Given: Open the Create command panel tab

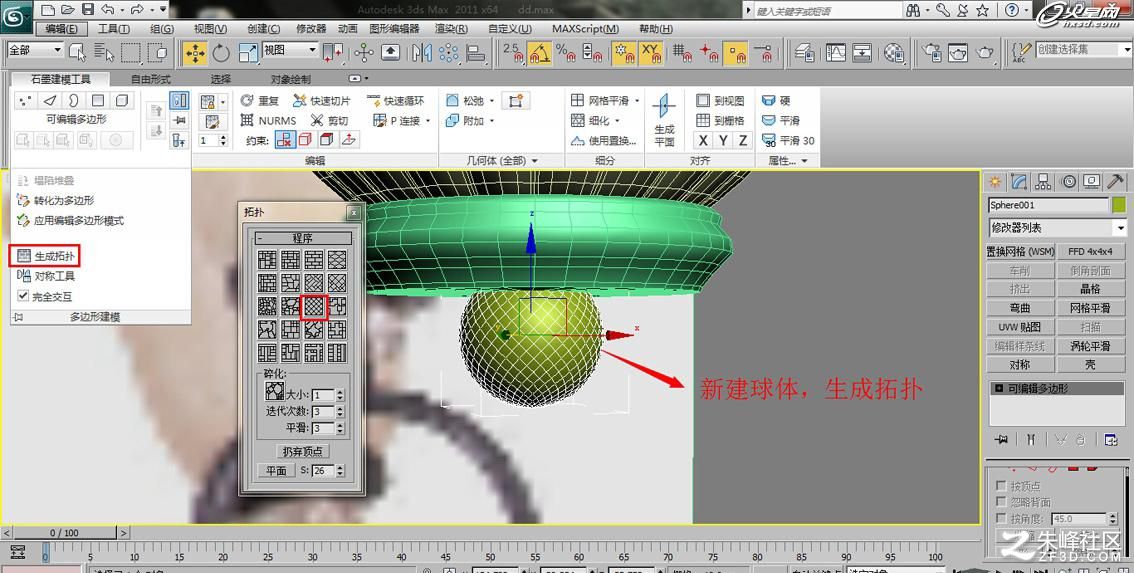Looking at the screenshot, I should coord(995,182).
